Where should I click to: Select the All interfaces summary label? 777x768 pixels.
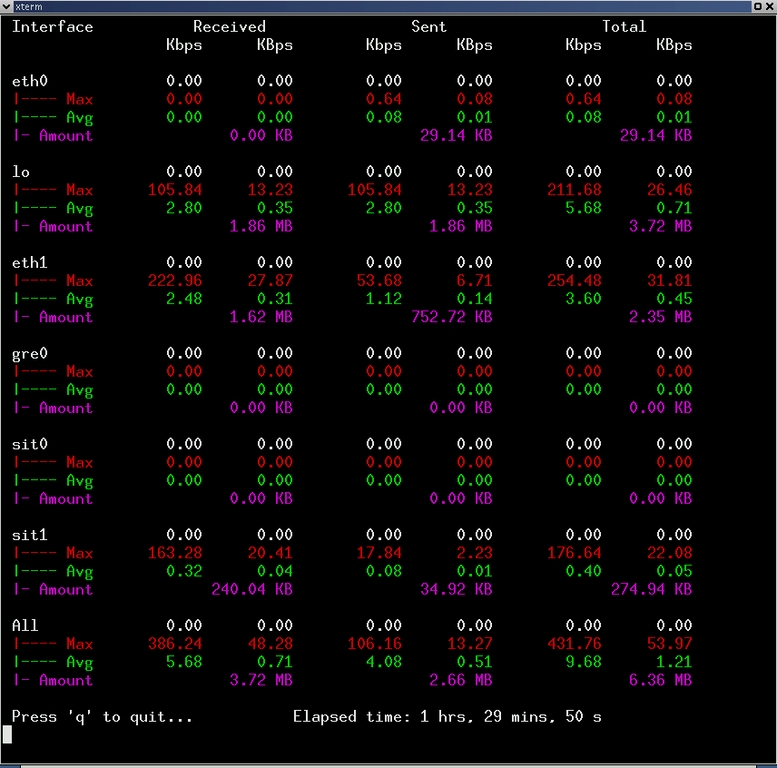[25, 626]
